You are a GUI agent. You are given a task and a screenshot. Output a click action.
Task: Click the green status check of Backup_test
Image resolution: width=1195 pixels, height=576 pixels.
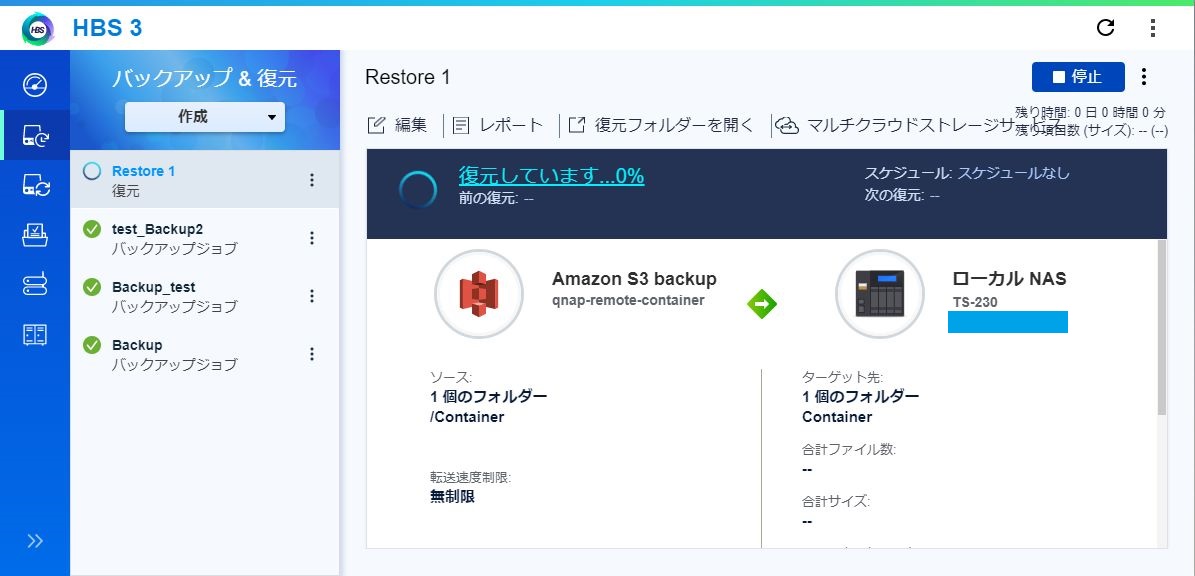(91, 286)
